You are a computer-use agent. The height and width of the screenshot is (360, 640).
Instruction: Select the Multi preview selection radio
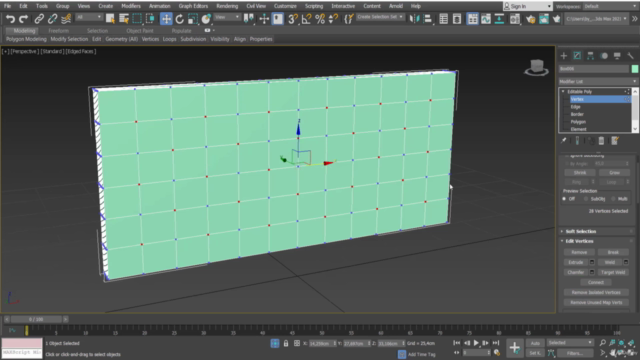pos(613,199)
